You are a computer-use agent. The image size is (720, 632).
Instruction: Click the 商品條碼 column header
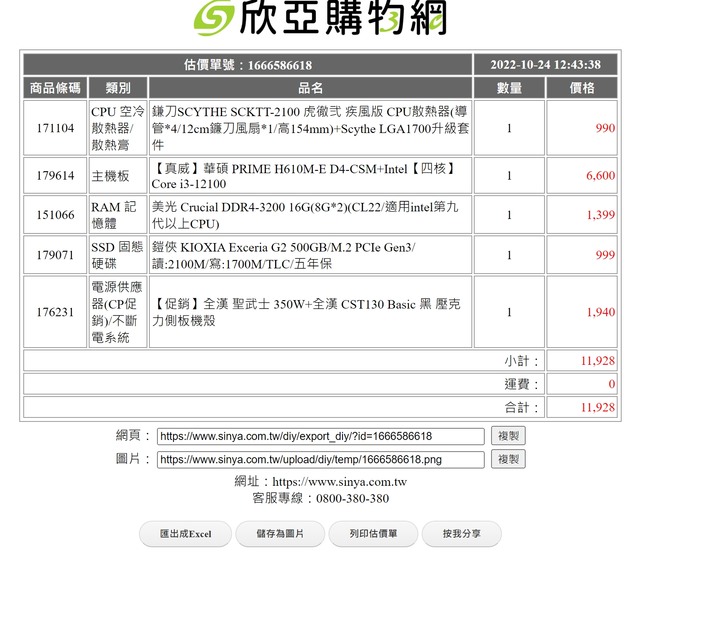click(x=55, y=88)
